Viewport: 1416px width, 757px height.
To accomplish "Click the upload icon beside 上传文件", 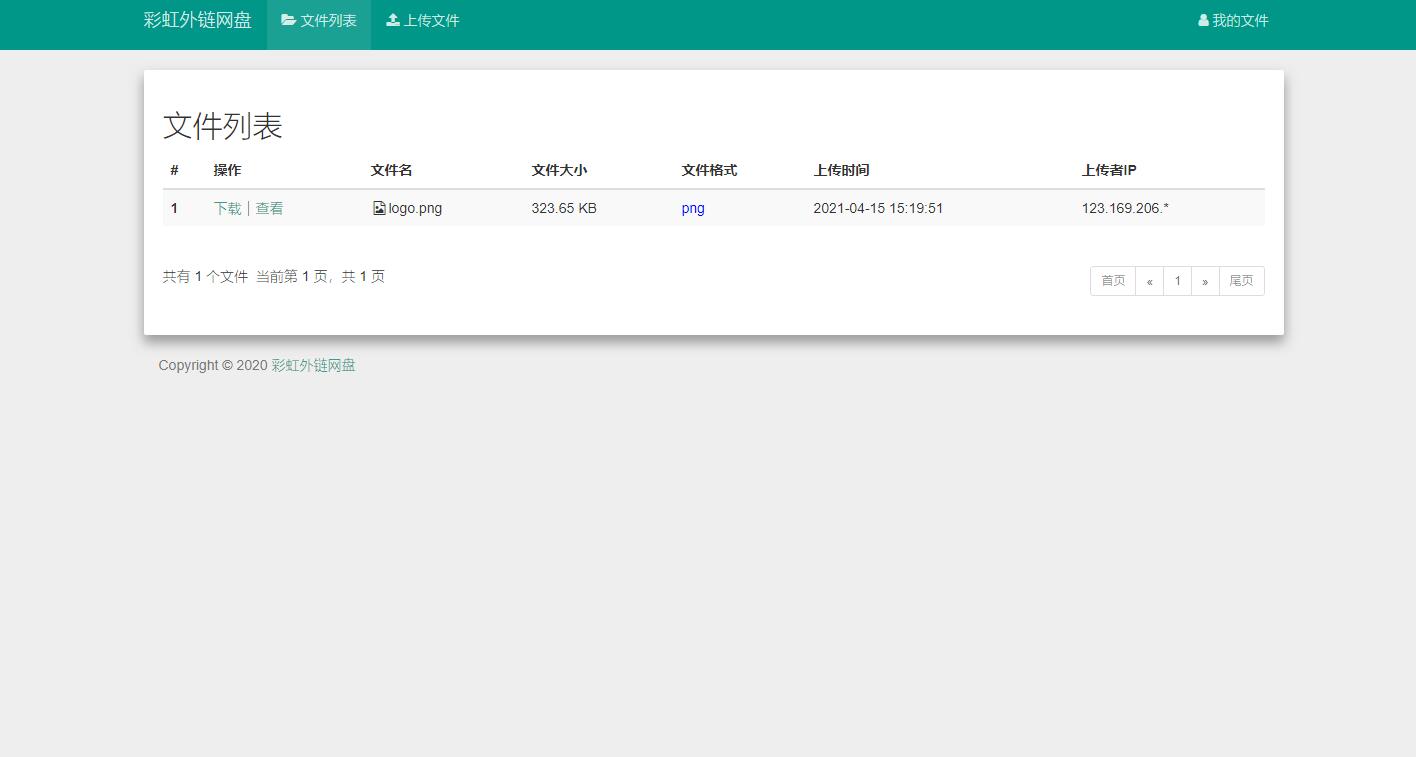I will click(393, 20).
